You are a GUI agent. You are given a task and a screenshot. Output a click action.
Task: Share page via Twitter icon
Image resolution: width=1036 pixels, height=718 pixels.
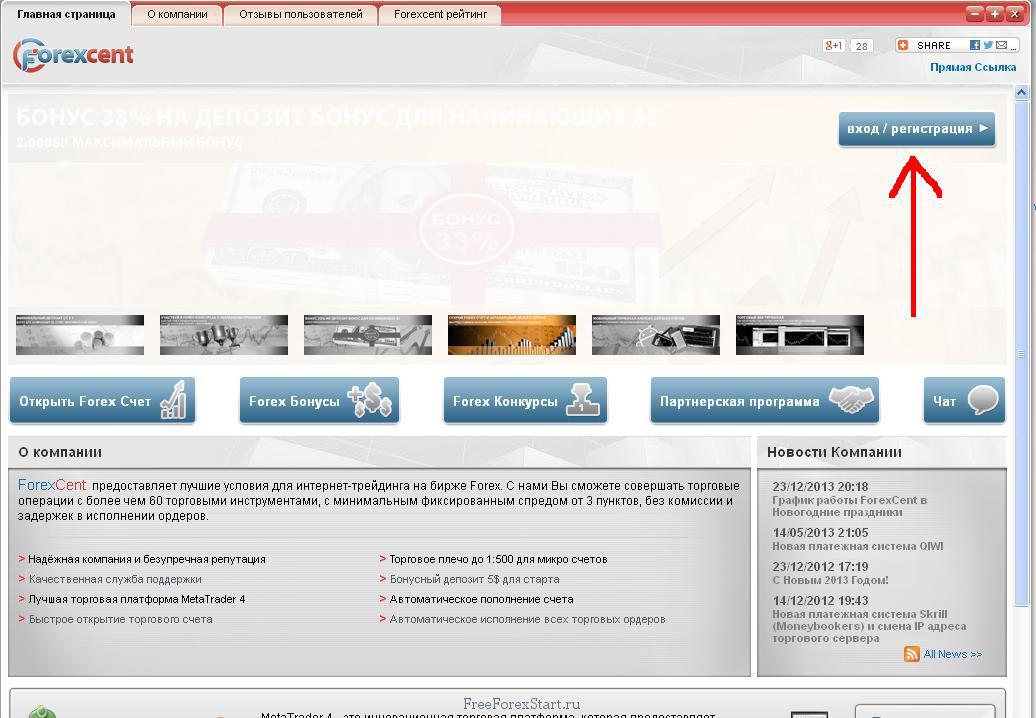(988, 46)
